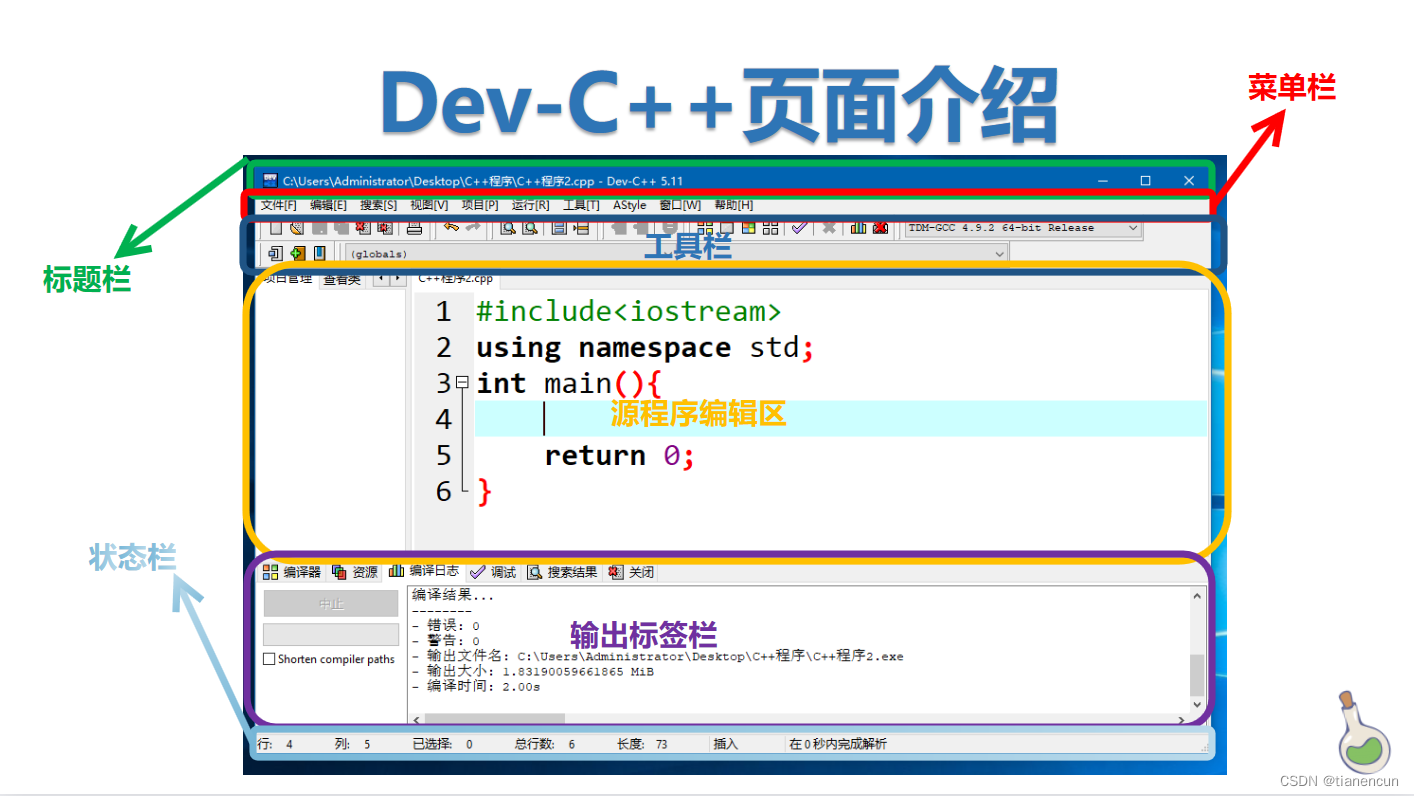This screenshot has height=796, width=1414.
Task: Click the Print toolbar icon
Action: [x=414, y=228]
